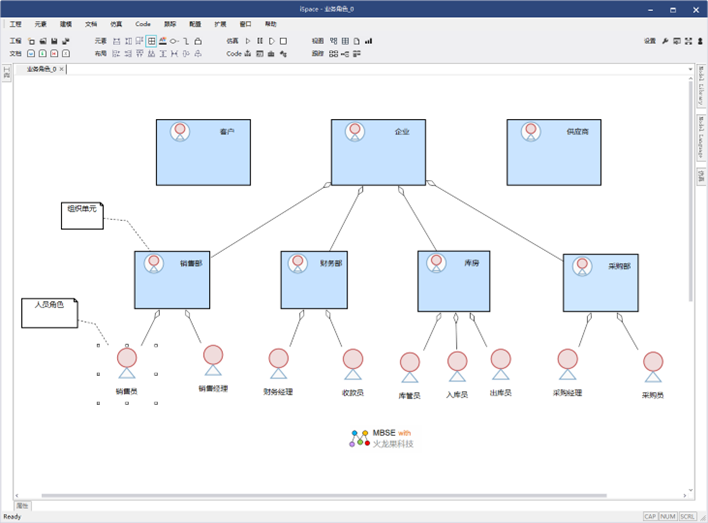The width and height of the screenshot is (708, 523).
Task: Click the blue document icon in 文档 row
Action: pyautogui.click(x=31, y=53)
